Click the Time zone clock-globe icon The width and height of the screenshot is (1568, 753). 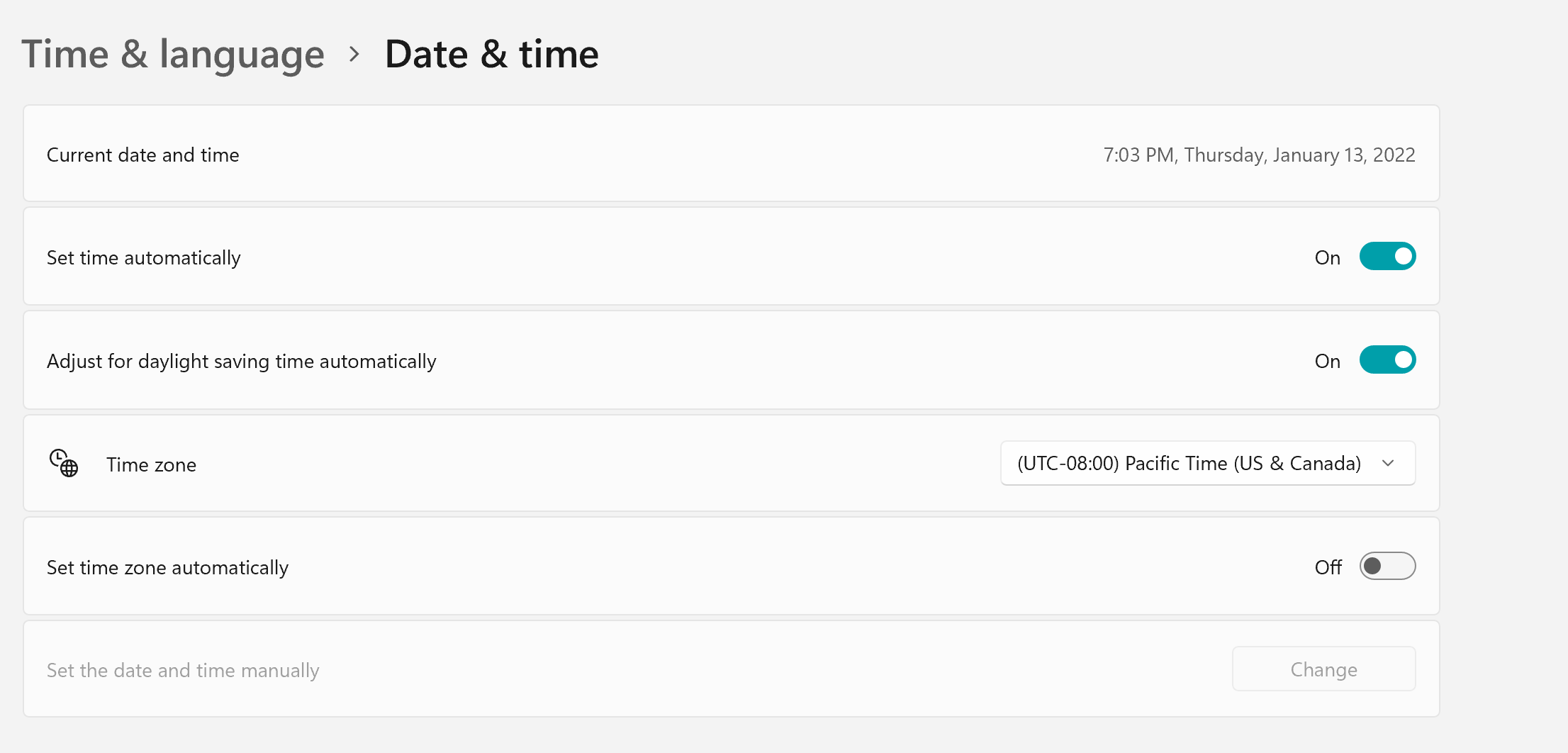coord(64,463)
